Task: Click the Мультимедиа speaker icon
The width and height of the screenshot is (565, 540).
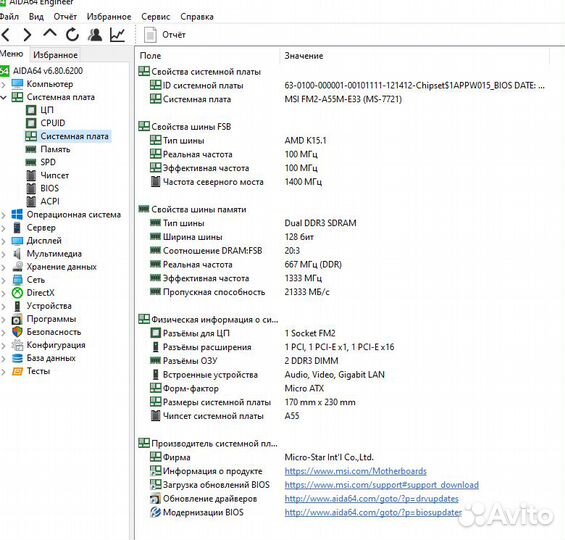Action: (17, 254)
